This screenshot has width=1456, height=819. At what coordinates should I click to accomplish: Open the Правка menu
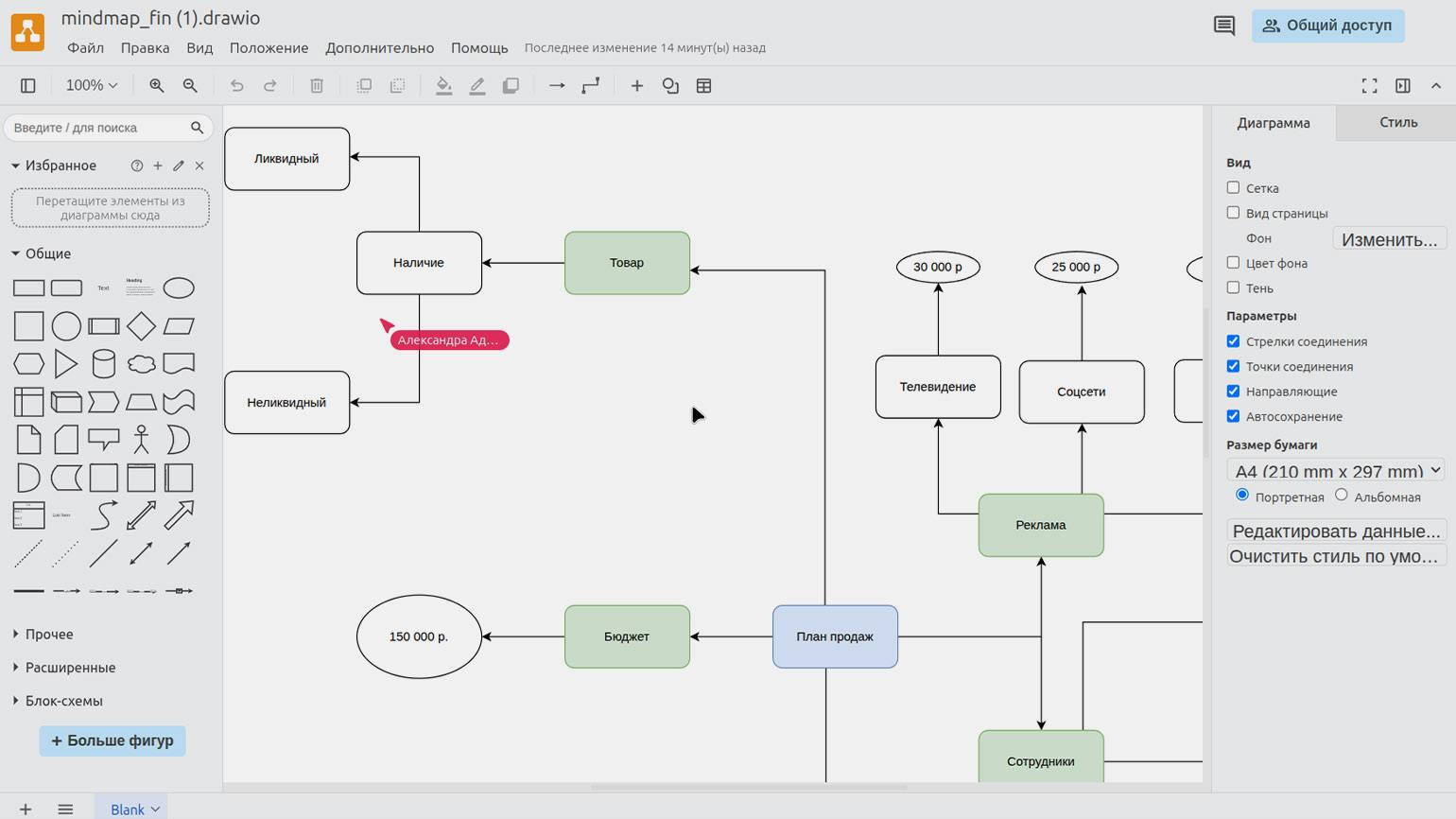click(x=145, y=48)
